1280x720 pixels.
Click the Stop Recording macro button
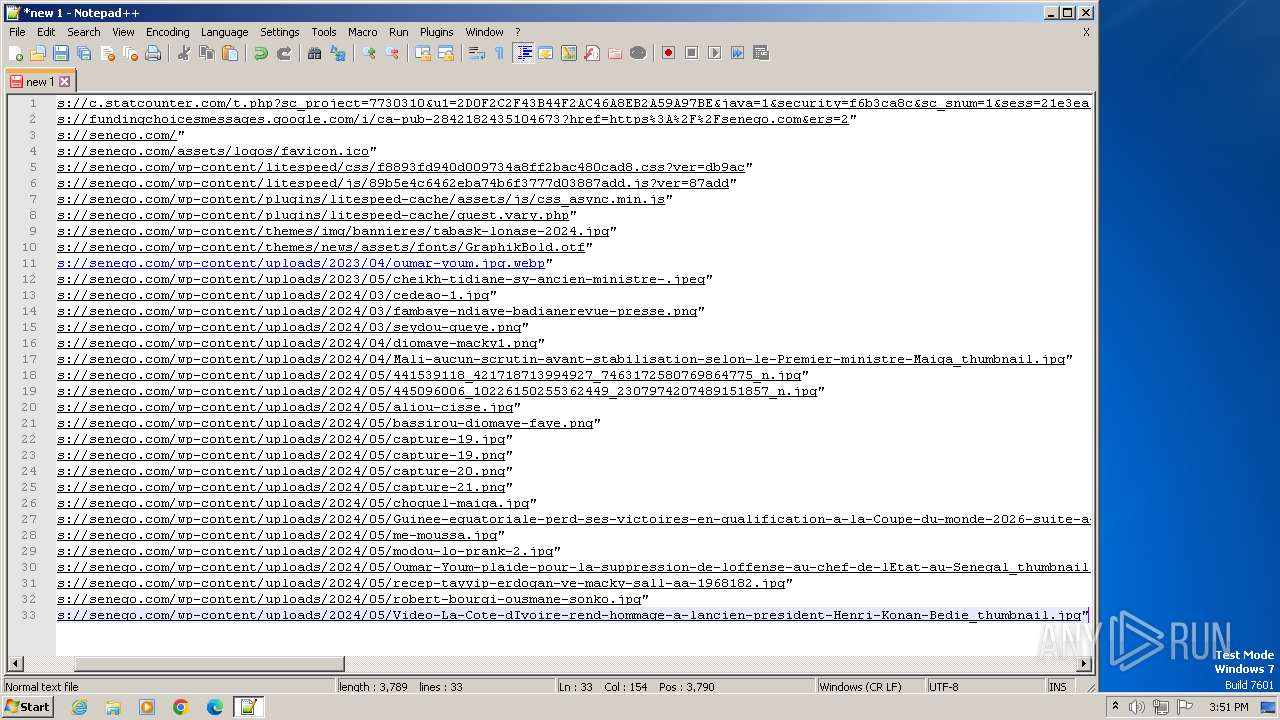(692, 53)
